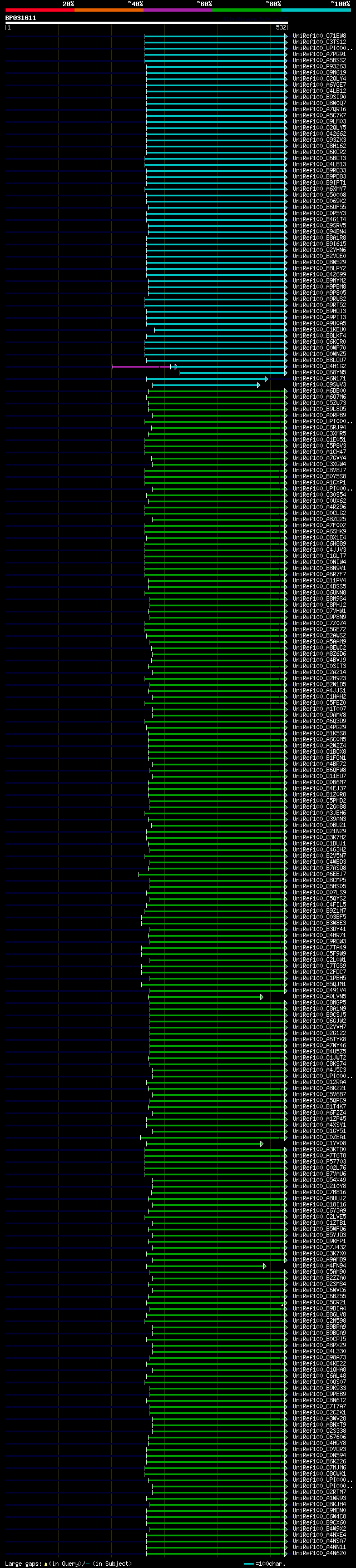Select the orange ~40% identity legend segment
The height and width of the screenshot is (1568, 356).
pyautogui.click(x=109, y=10)
